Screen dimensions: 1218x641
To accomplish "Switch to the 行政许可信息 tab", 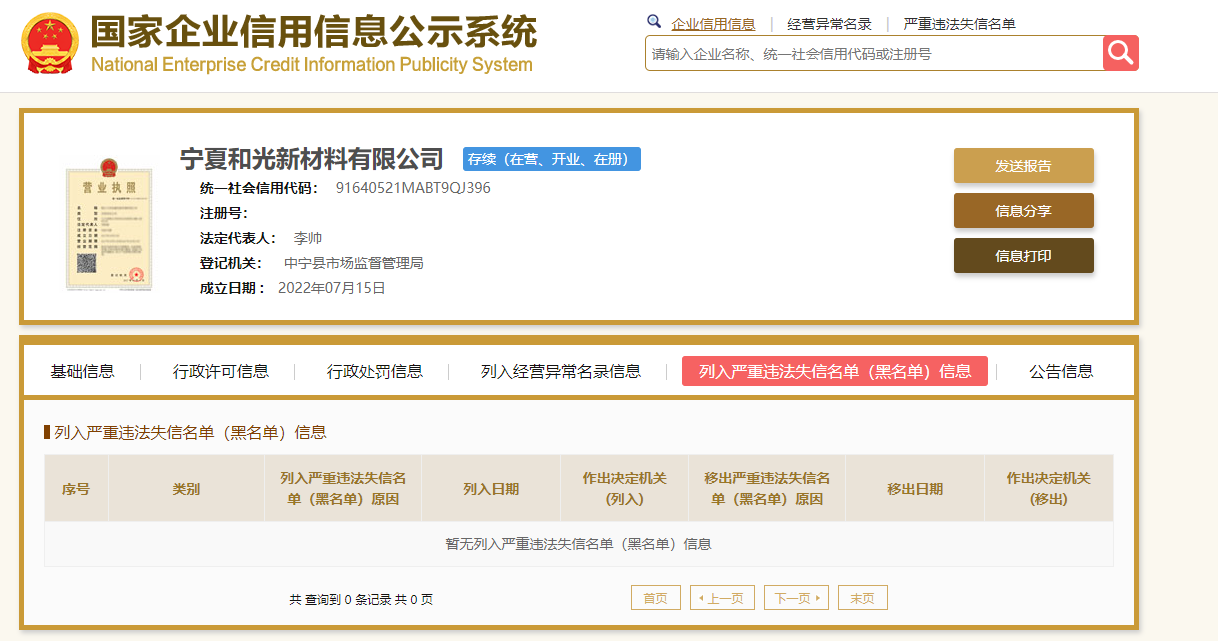I will [221, 371].
